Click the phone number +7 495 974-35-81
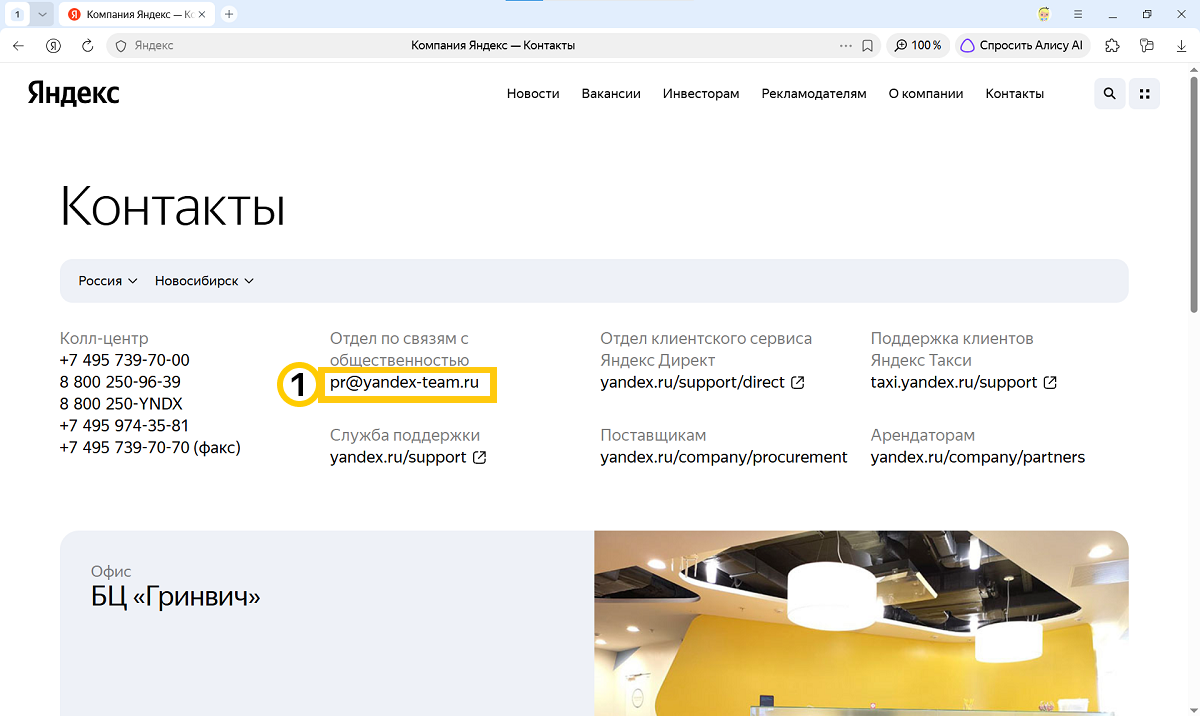 125,425
